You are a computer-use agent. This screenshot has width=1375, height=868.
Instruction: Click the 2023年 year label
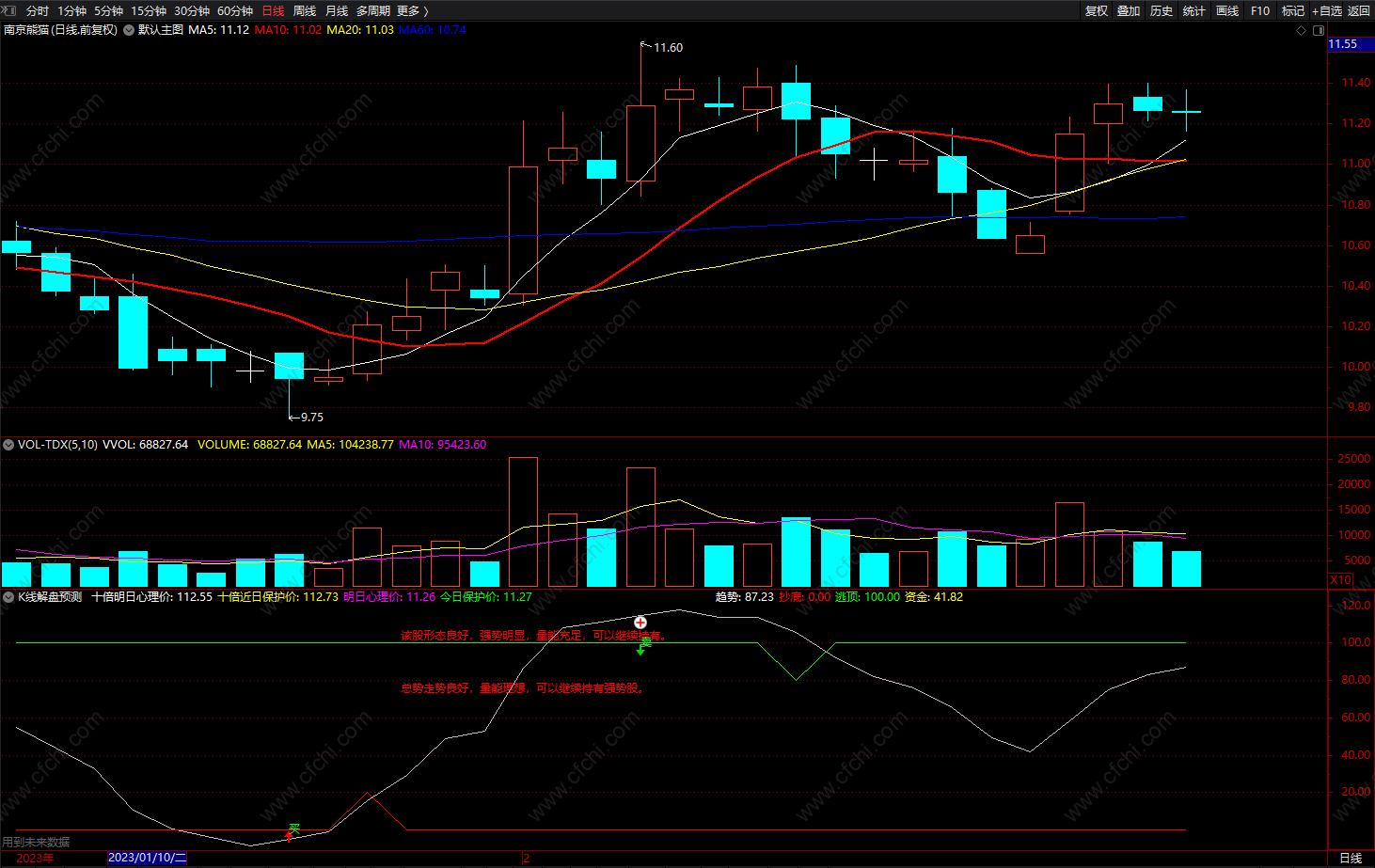[x=36, y=858]
